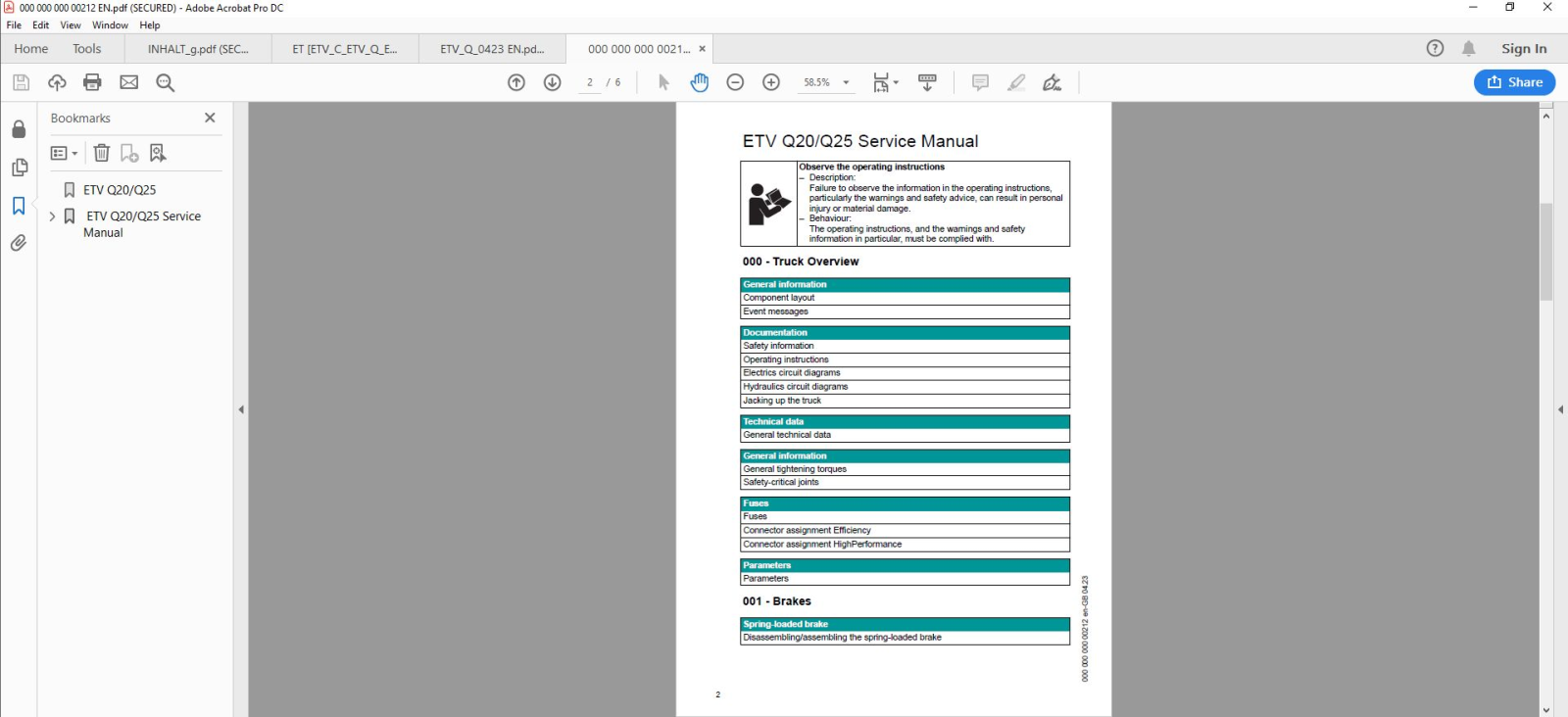This screenshot has height=717, width=1568.
Task: Open the 58.5% zoom level dropdown
Action: pyautogui.click(x=827, y=82)
